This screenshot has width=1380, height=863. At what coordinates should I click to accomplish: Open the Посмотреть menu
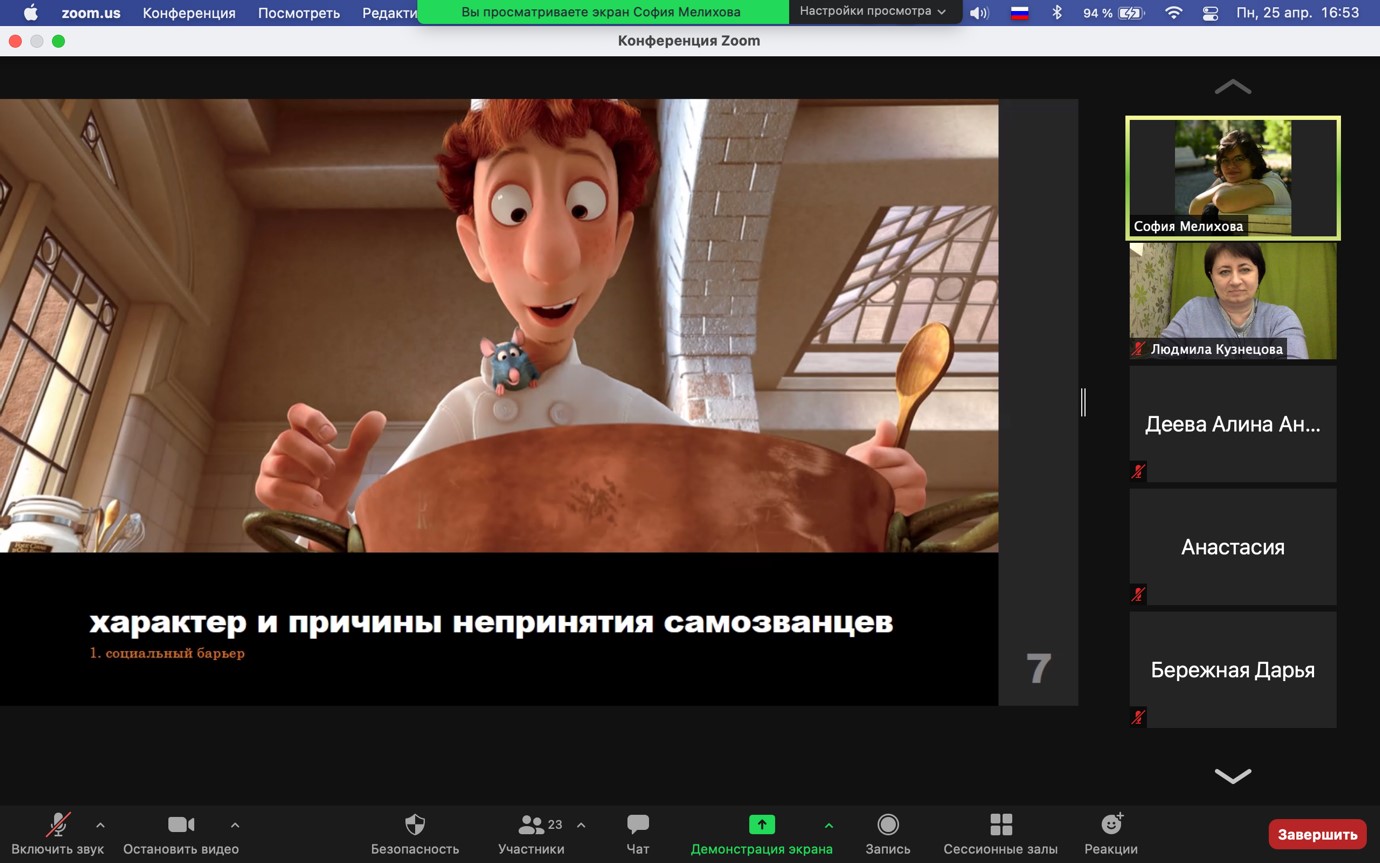(x=299, y=13)
